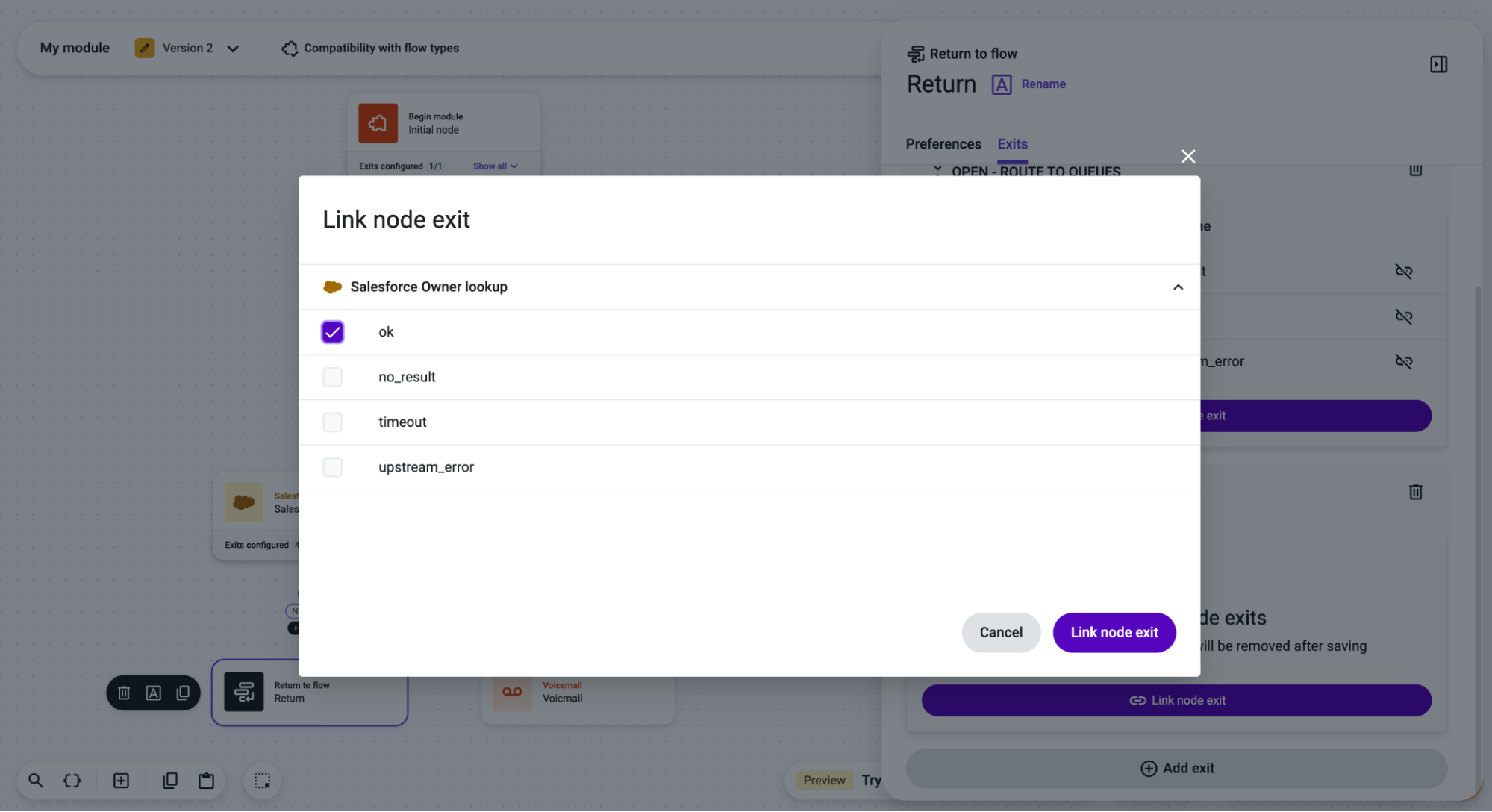
Task: Unlink the first linked node exit
Action: [x=1403, y=272]
